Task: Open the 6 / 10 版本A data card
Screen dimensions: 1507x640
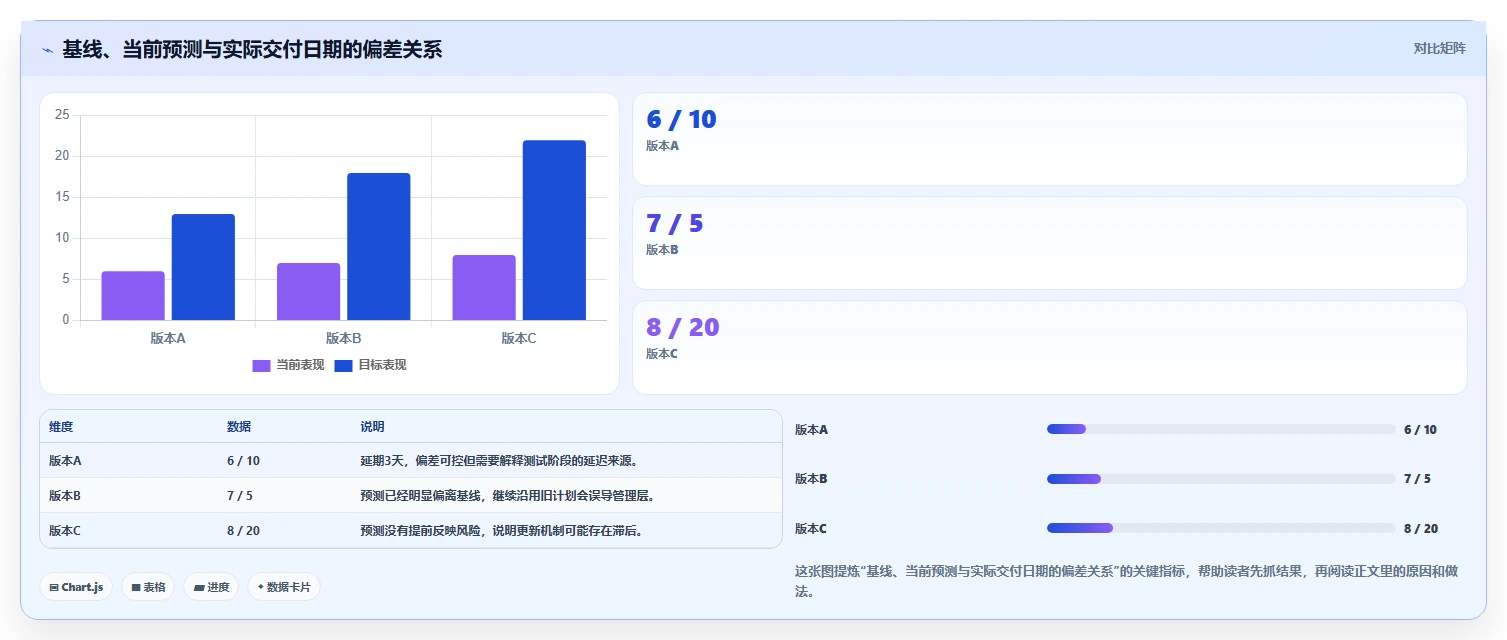Action: 1050,139
